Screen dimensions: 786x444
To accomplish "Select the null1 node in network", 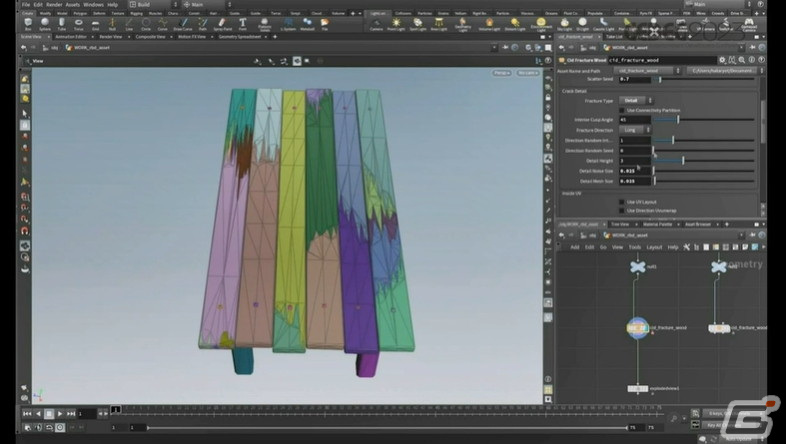I will click(638, 267).
